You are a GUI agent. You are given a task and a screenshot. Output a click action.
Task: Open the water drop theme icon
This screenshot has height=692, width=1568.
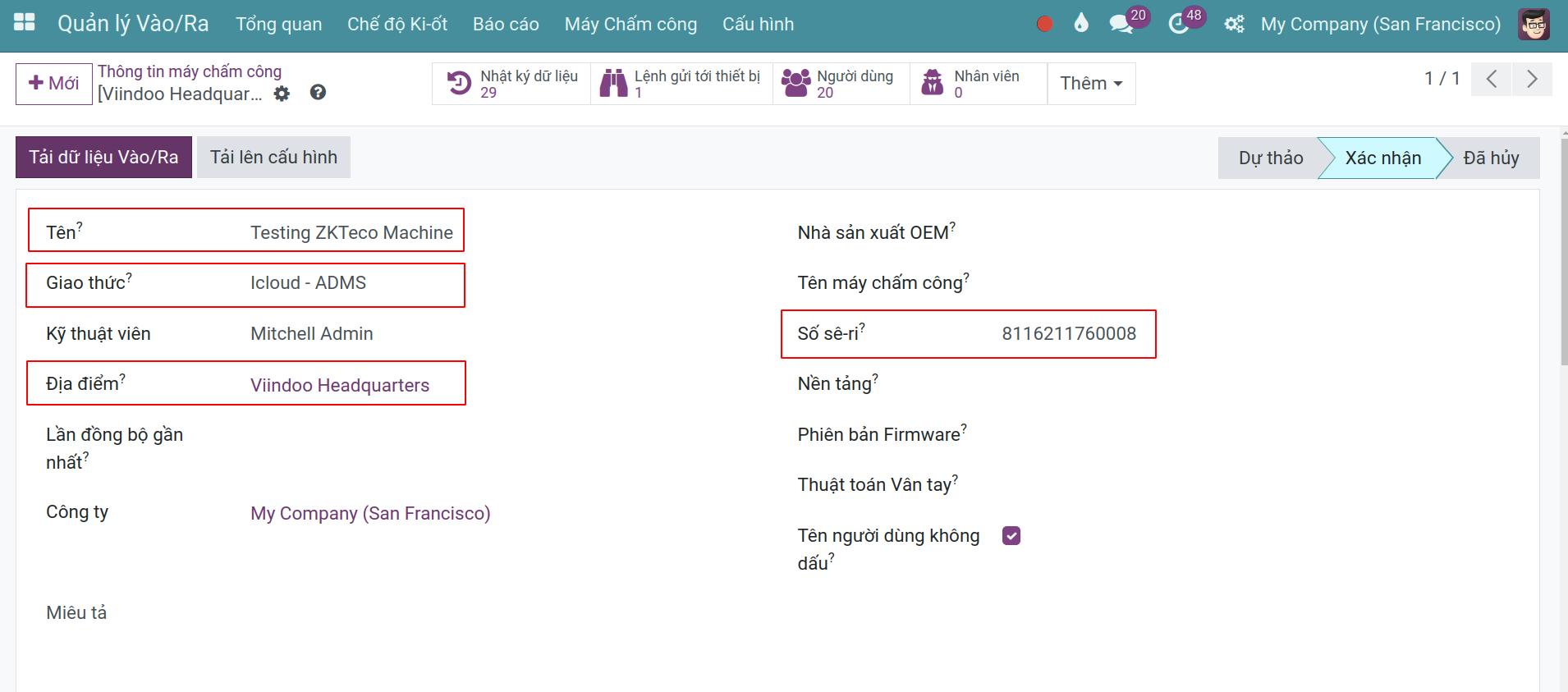pos(1081,24)
